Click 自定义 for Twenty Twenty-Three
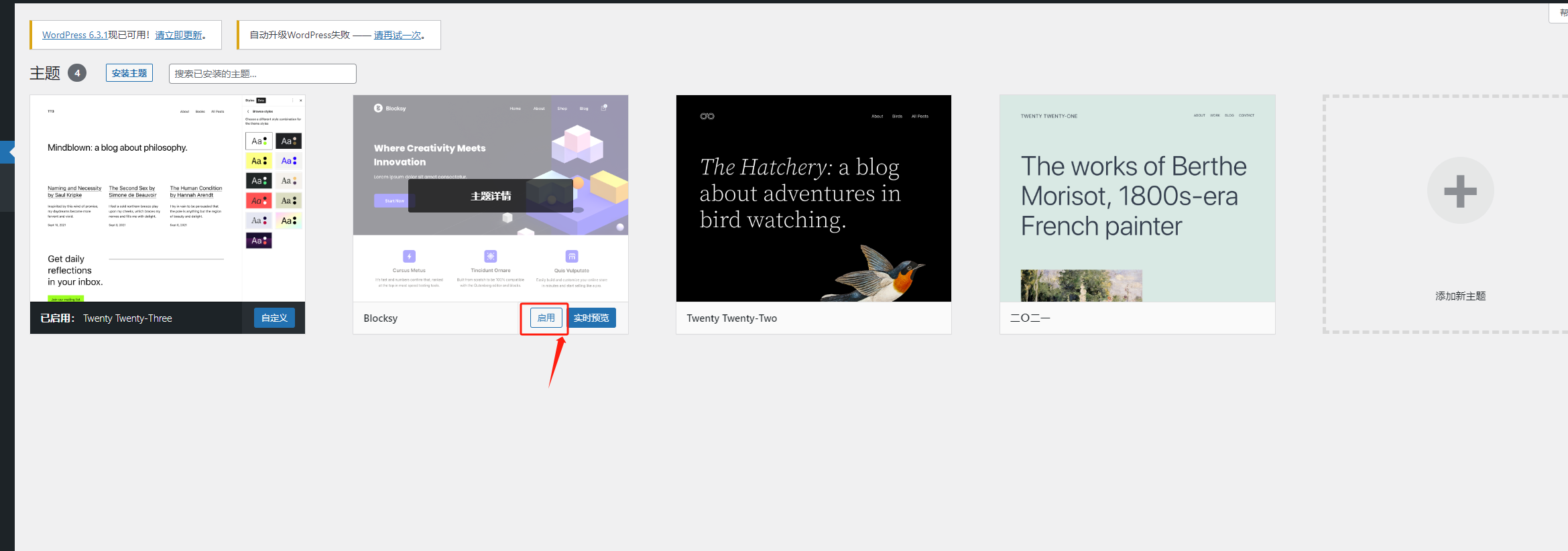Image resolution: width=1568 pixels, height=551 pixels. [274, 318]
